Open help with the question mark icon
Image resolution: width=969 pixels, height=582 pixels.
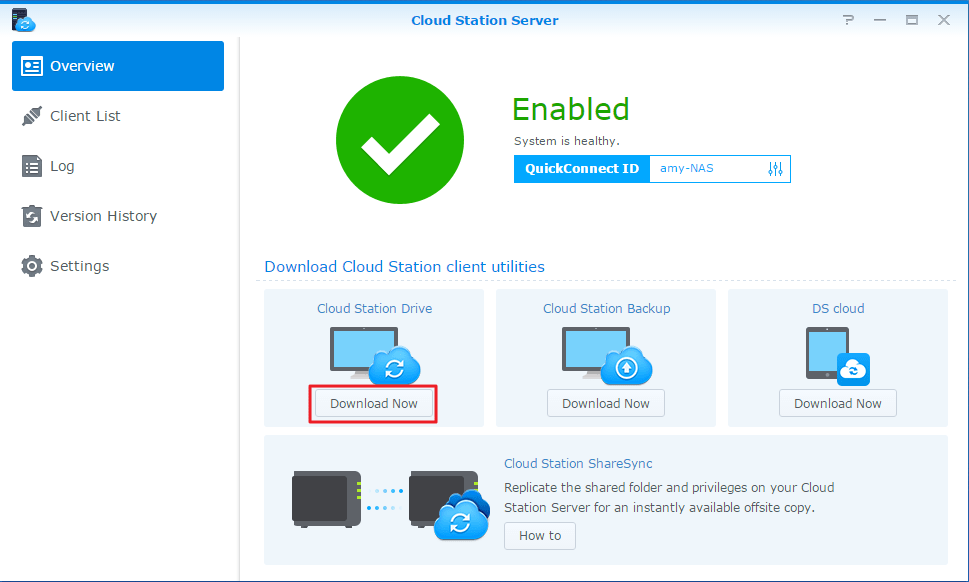(847, 19)
